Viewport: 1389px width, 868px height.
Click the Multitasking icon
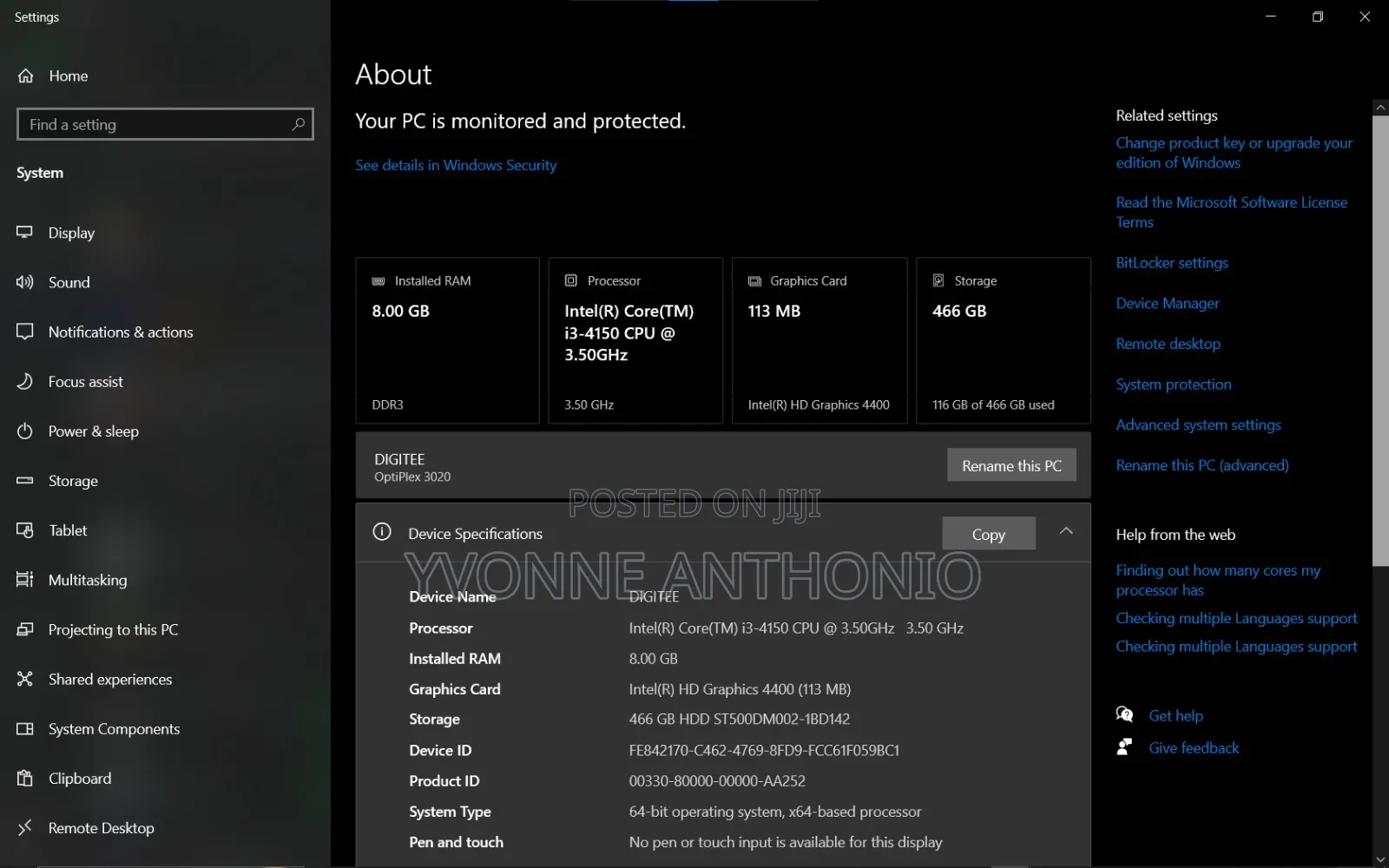tap(25, 579)
